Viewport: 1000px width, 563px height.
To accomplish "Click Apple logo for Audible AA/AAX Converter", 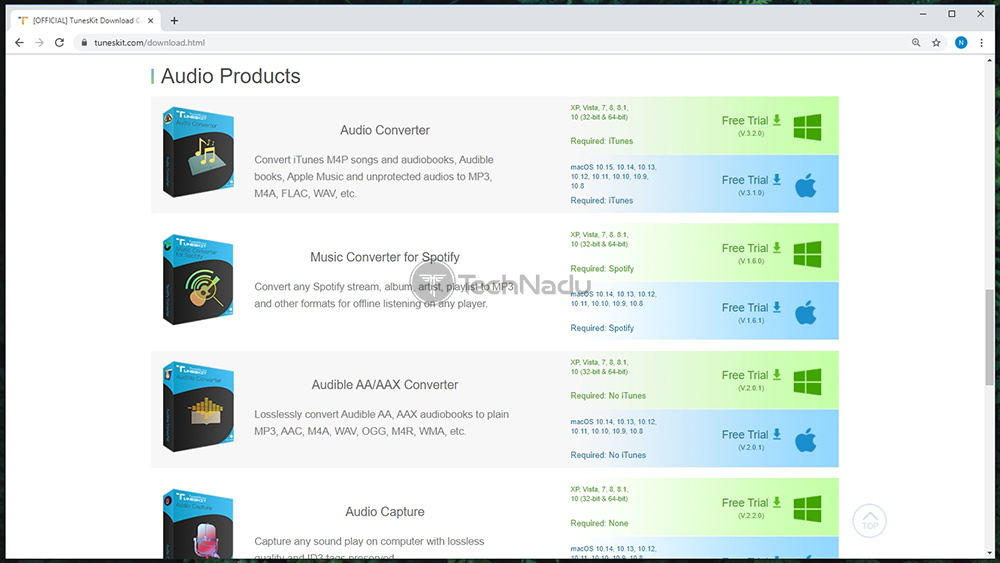I will coord(805,440).
